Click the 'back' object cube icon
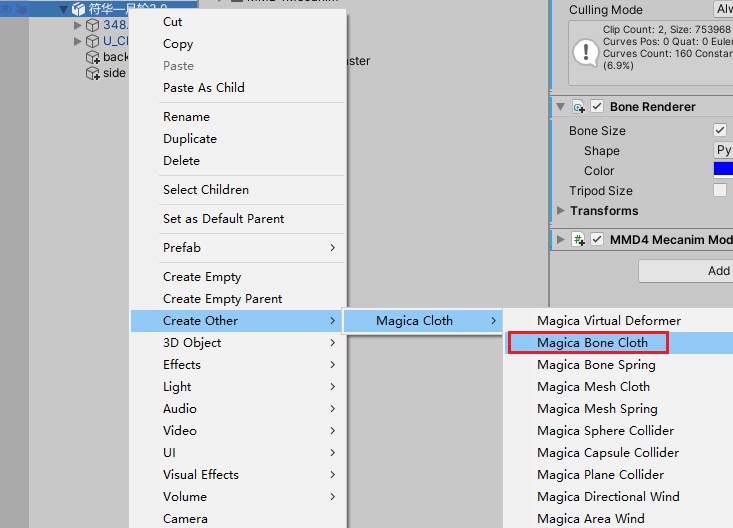733x528 pixels. [x=93, y=57]
